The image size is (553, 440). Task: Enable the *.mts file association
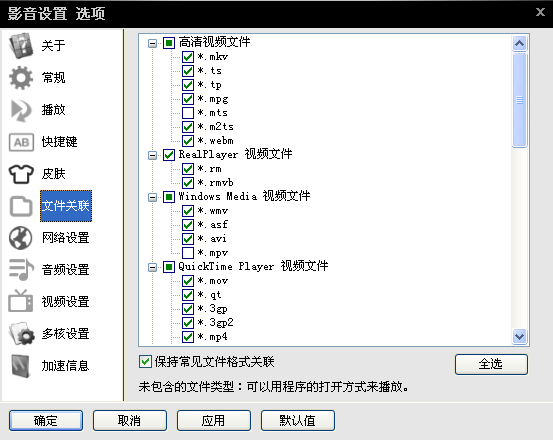[x=188, y=113]
